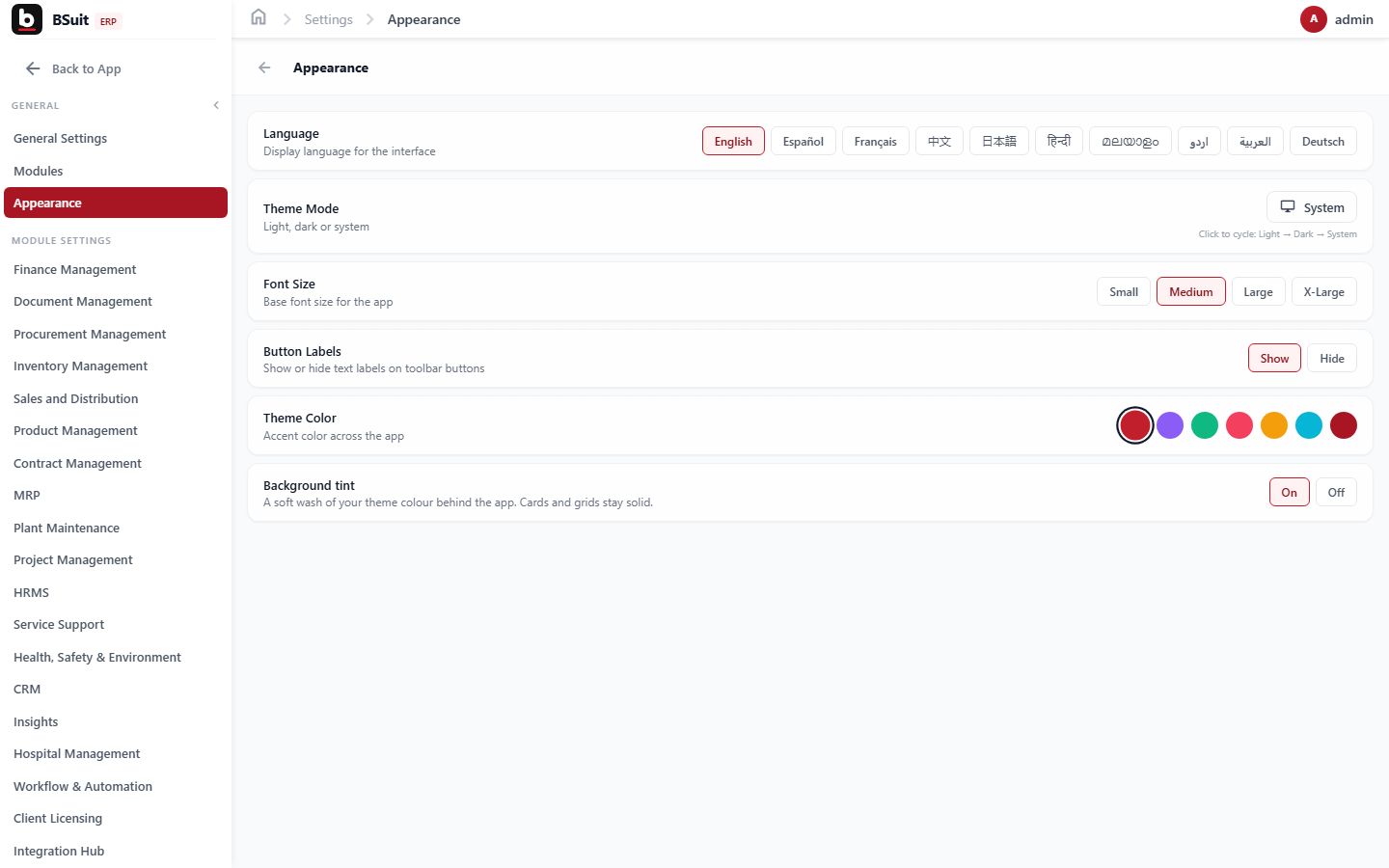Pick the cyan theme color
This screenshot has width=1389, height=868.
coord(1309,425)
